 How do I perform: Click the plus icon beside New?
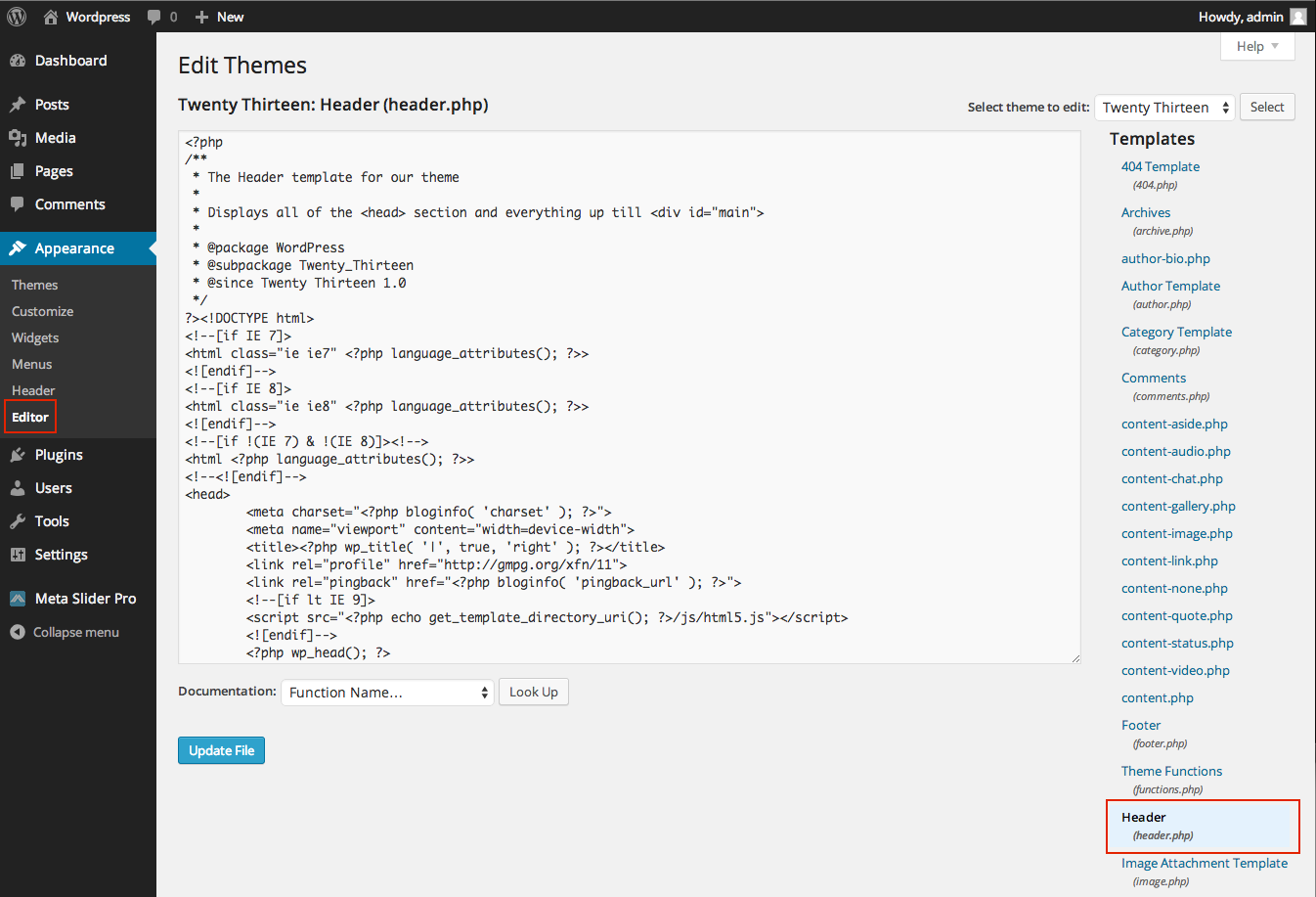(201, 17)
